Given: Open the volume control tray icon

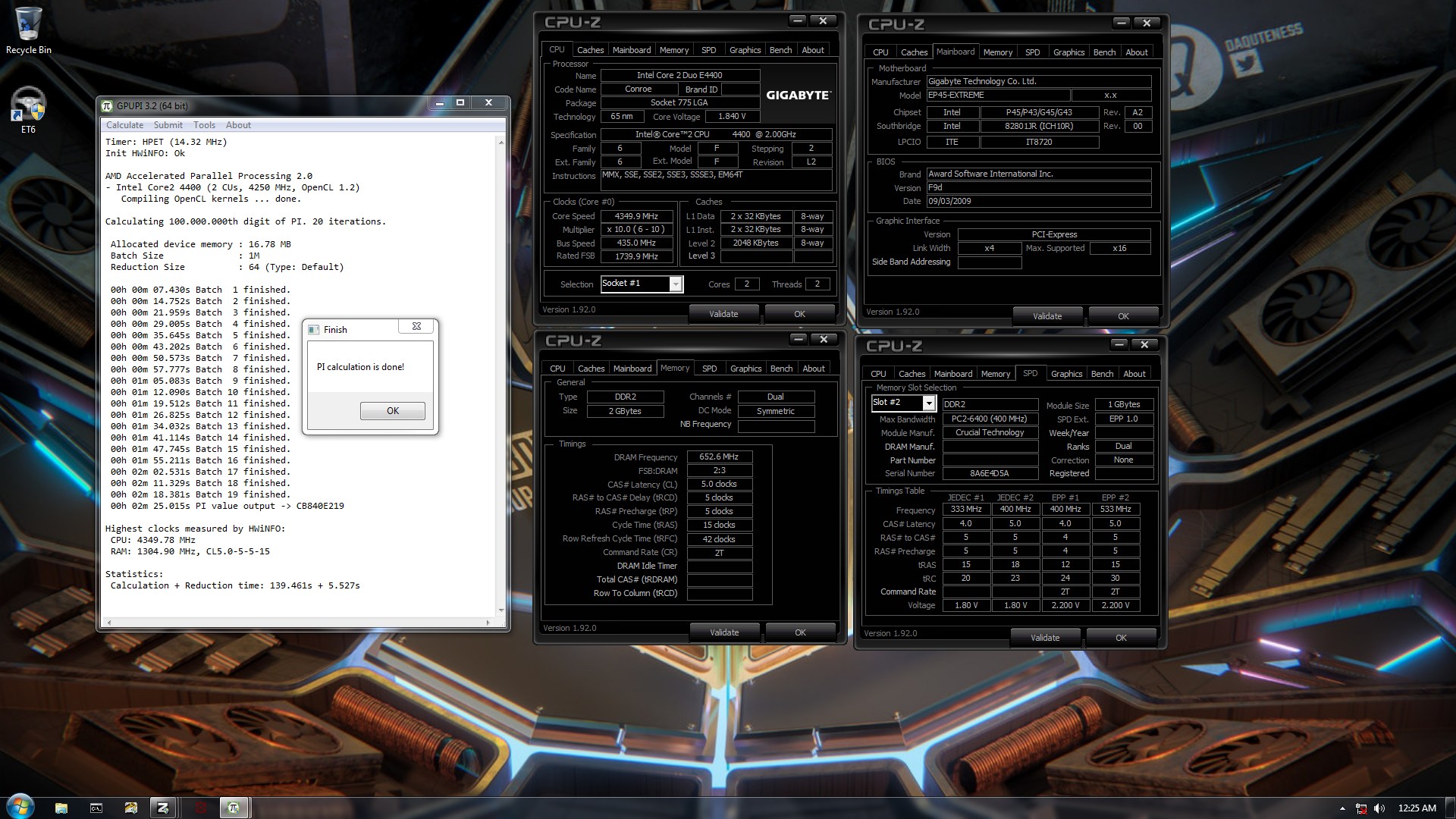Looking at the screenshot, I should coord(1379,808).
